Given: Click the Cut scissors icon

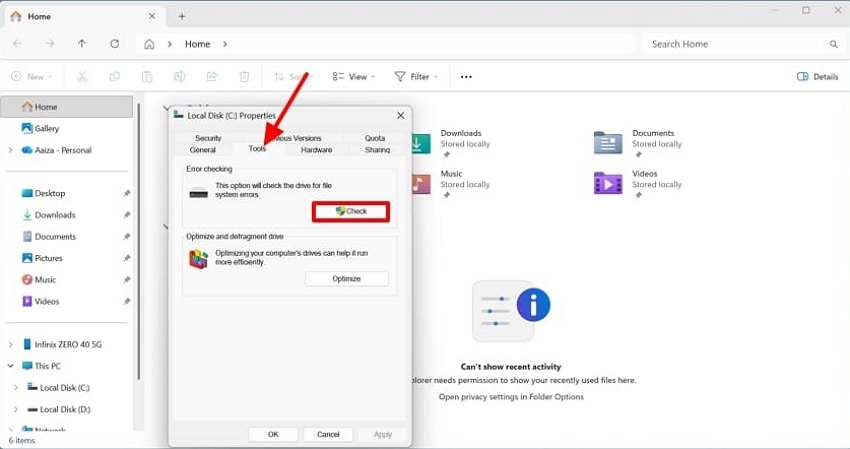Looking at the screenshot, I should tap(82, 76).
